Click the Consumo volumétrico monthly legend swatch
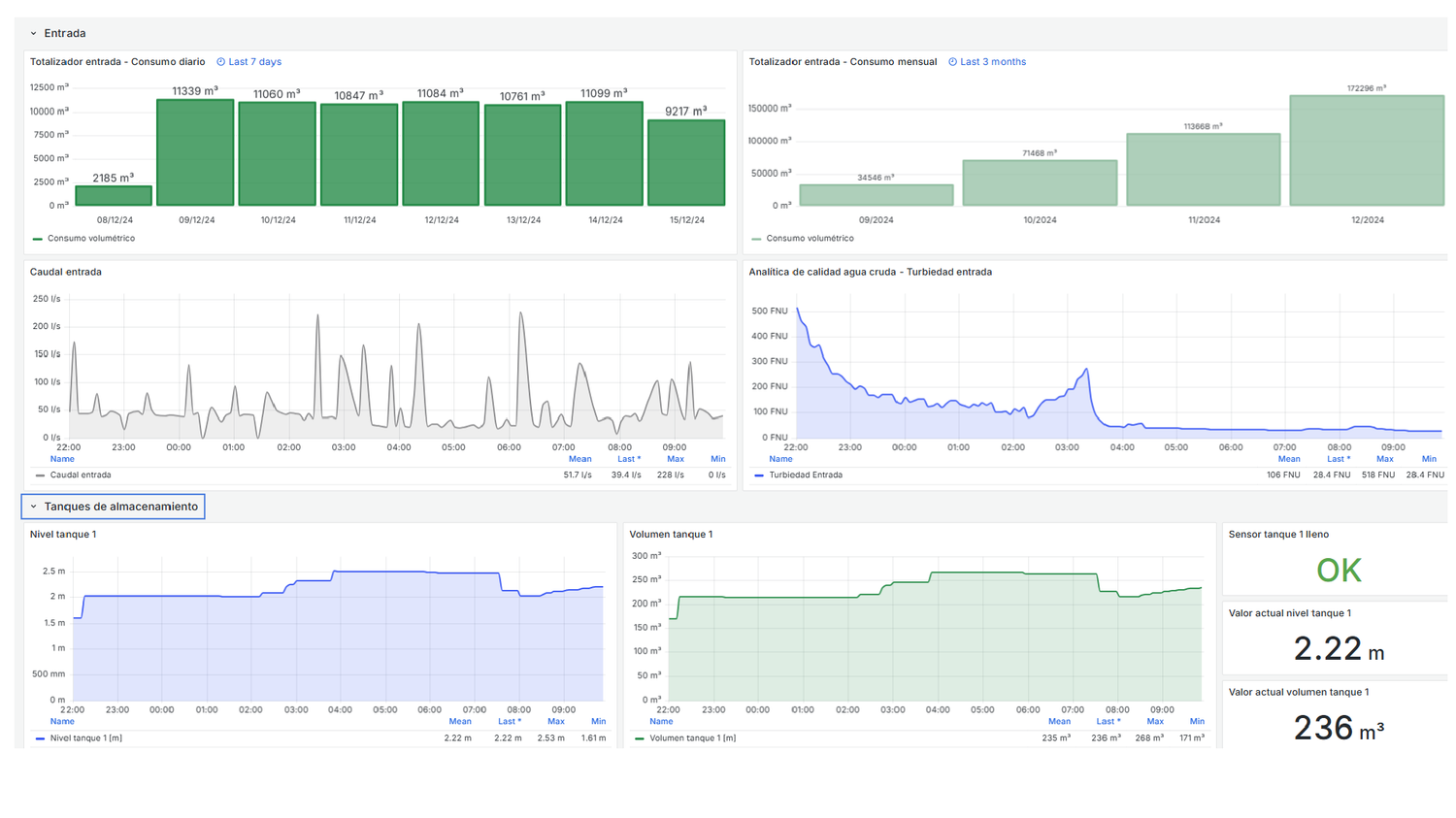 756,239
